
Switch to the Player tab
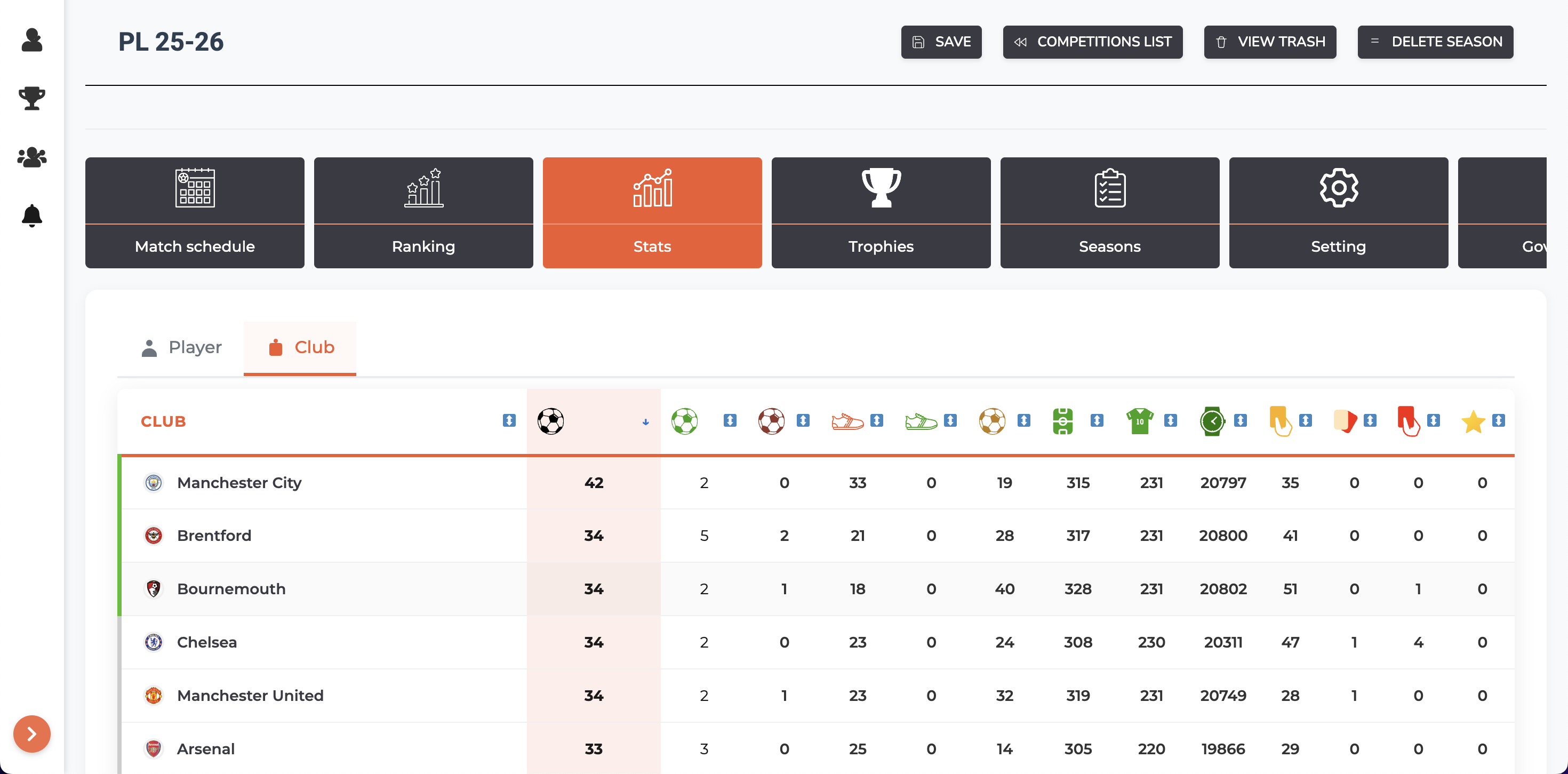point(181,347)
